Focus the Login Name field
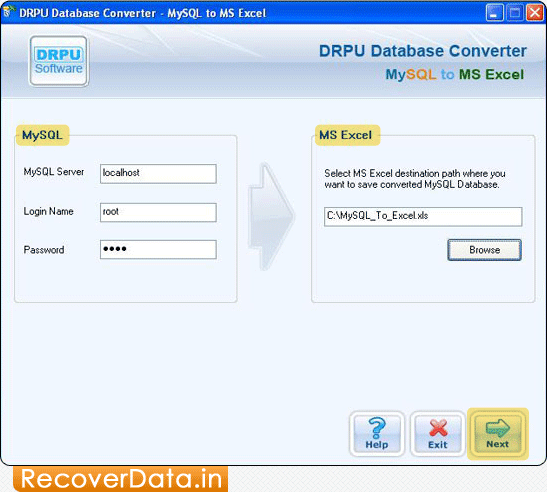The image size is (547, 492). pos(158,212)
